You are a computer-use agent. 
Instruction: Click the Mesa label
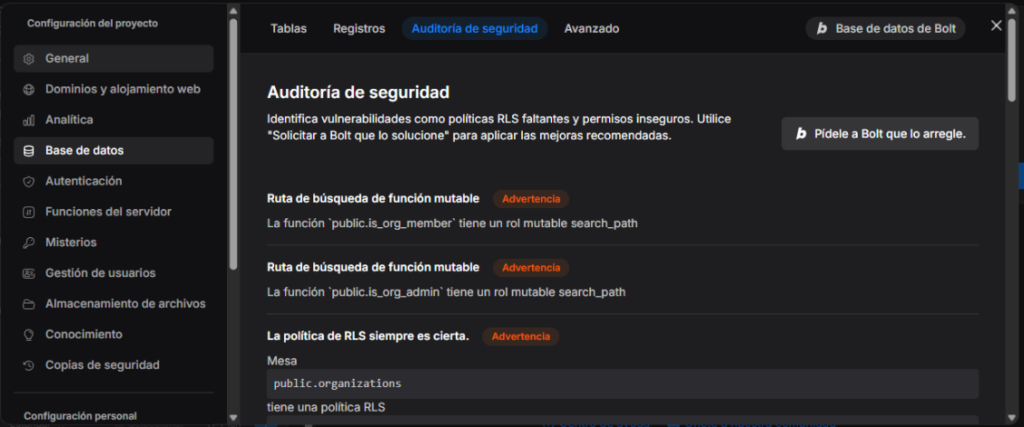point(281,360)
